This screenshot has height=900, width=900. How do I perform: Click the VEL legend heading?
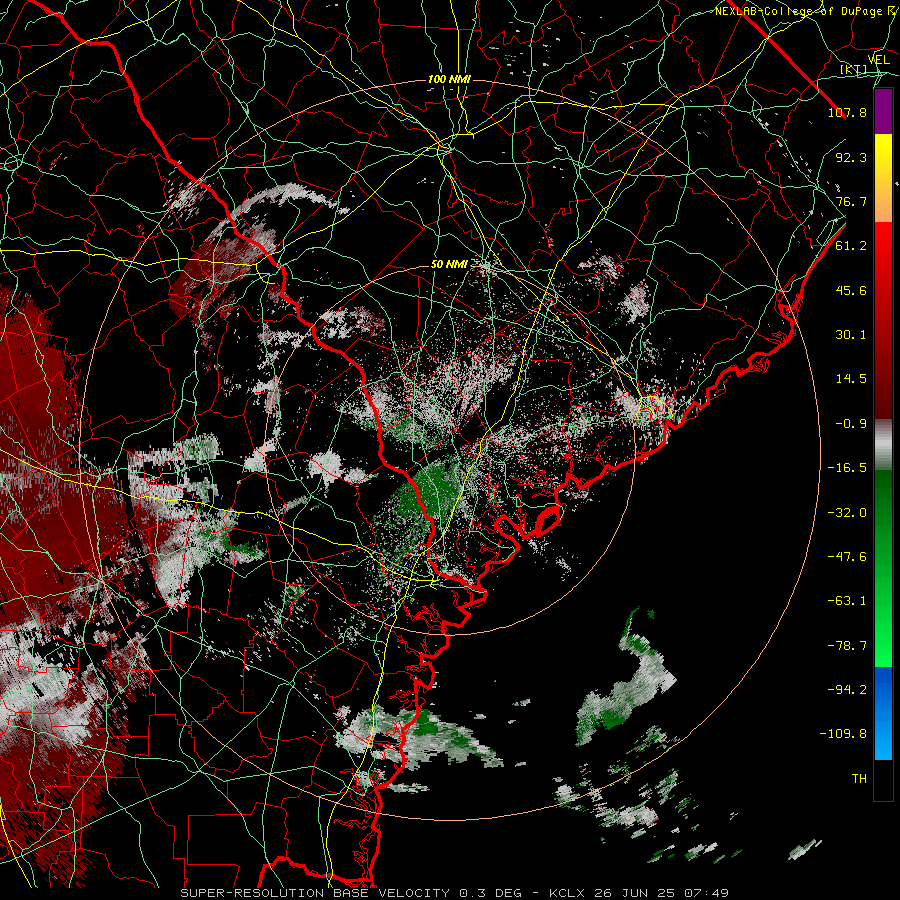pyautogui.click(x=879, y=60)
